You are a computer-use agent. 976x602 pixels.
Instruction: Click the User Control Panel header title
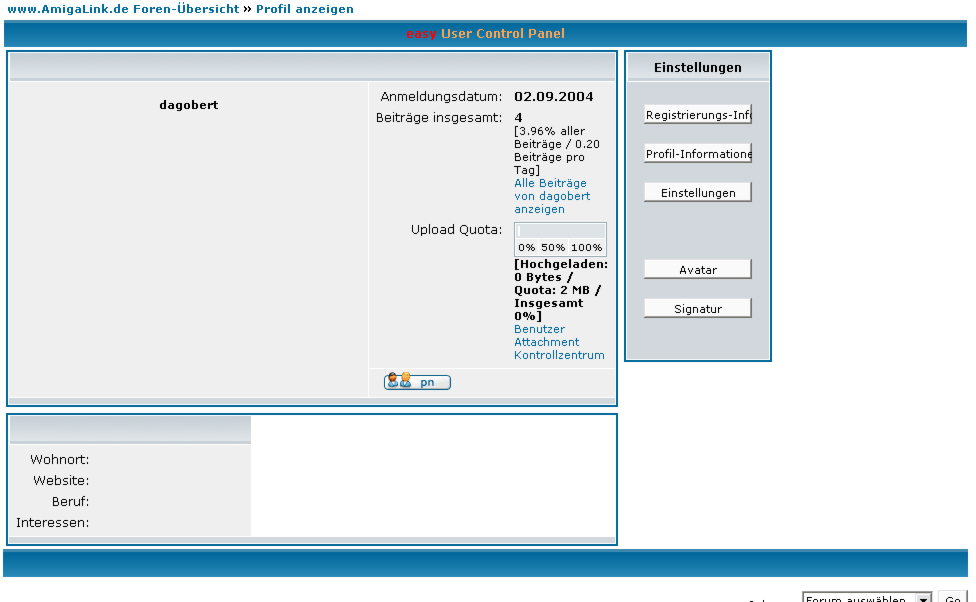[503, 34]
